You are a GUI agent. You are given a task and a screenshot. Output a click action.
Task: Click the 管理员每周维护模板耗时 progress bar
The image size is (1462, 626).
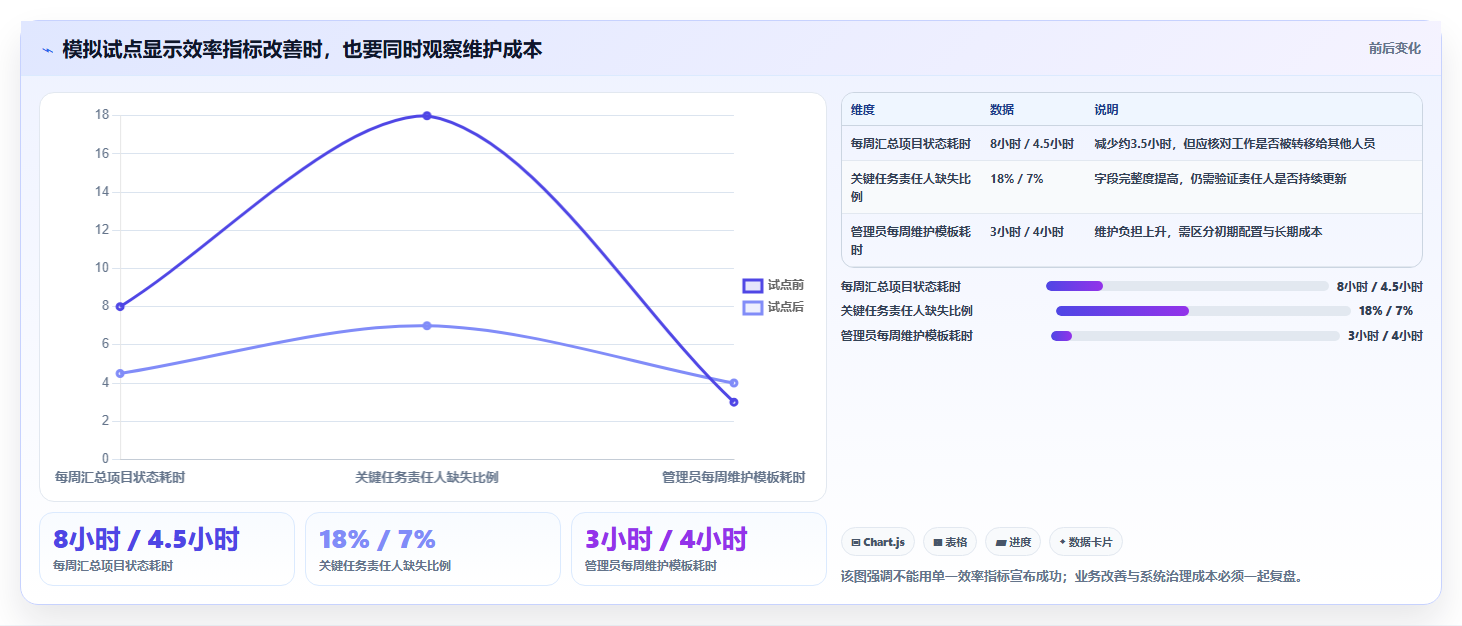(1195, 336)
